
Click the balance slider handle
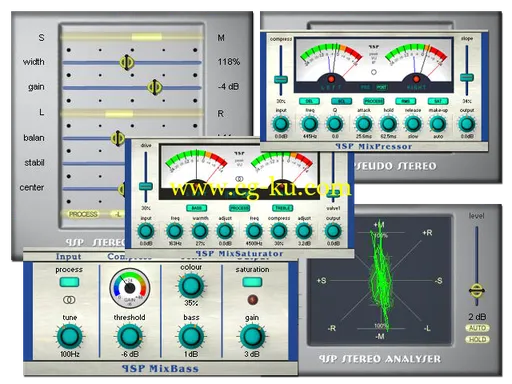[117, 138]
